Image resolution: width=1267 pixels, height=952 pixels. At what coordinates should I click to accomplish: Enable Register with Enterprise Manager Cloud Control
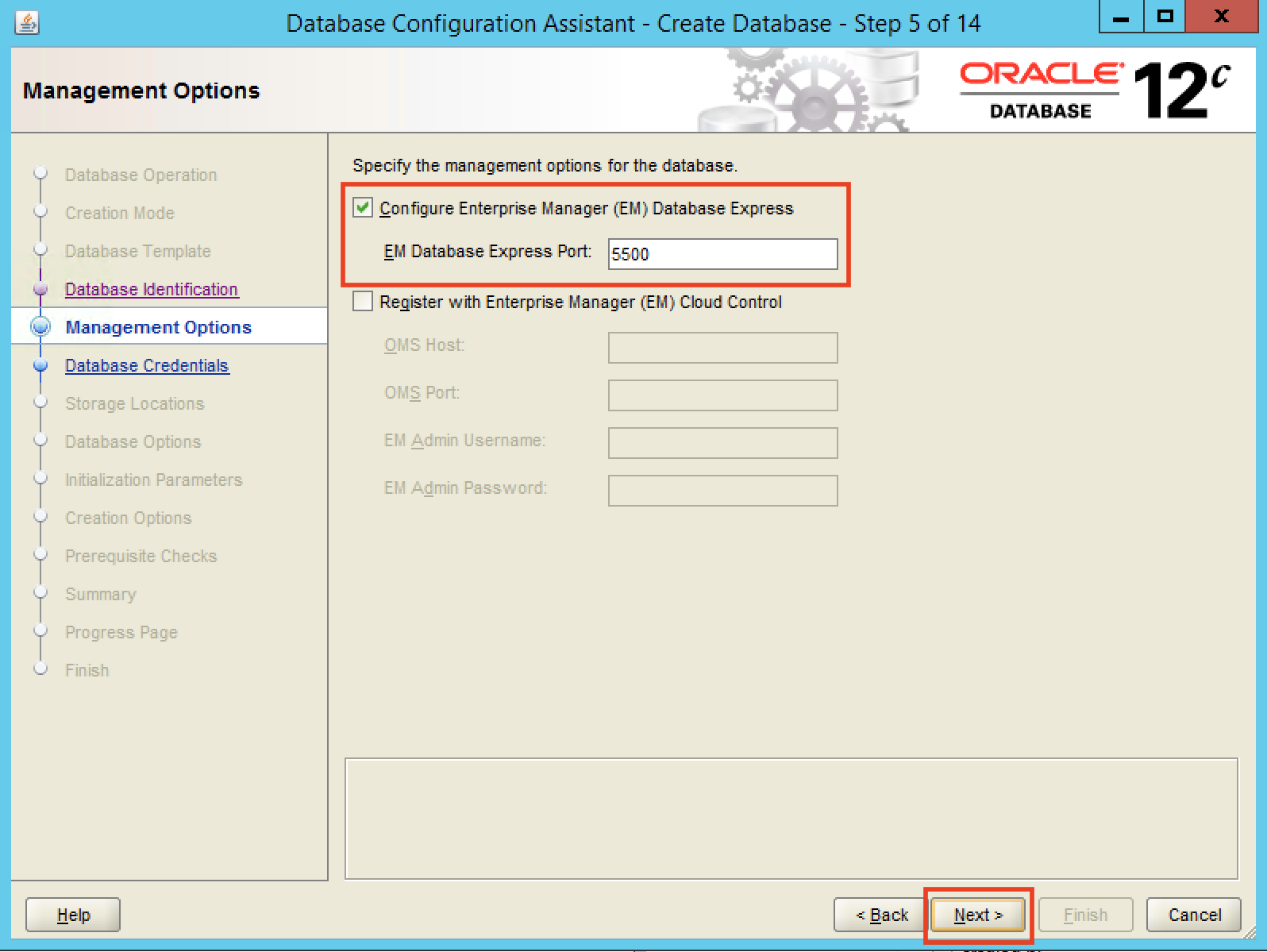coord(363,302)
